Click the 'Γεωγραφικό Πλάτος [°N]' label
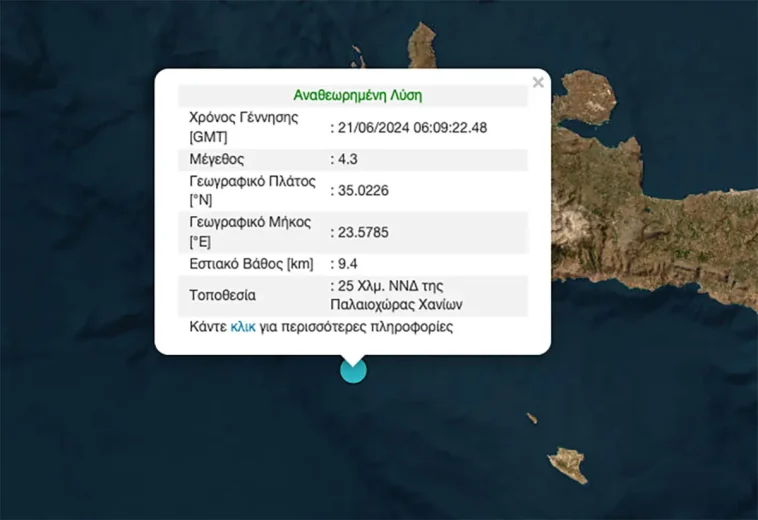Image resolution: width=758 pixels, height=520 pixels. [x=252, y=191]
